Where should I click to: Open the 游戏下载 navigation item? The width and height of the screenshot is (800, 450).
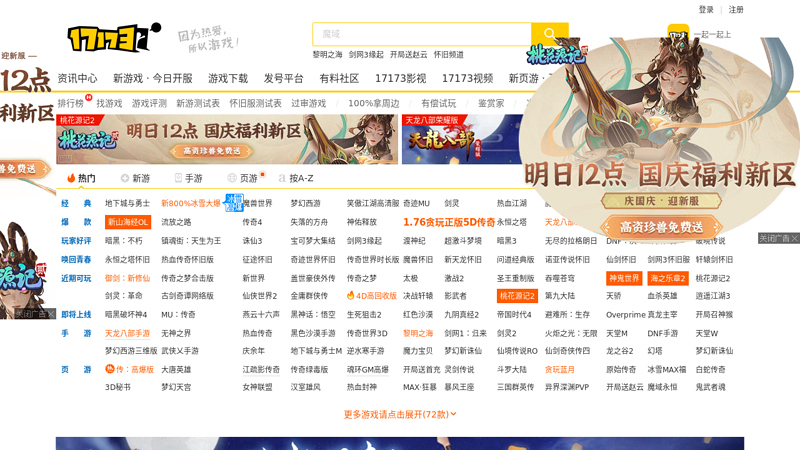[x=228, y=78]
